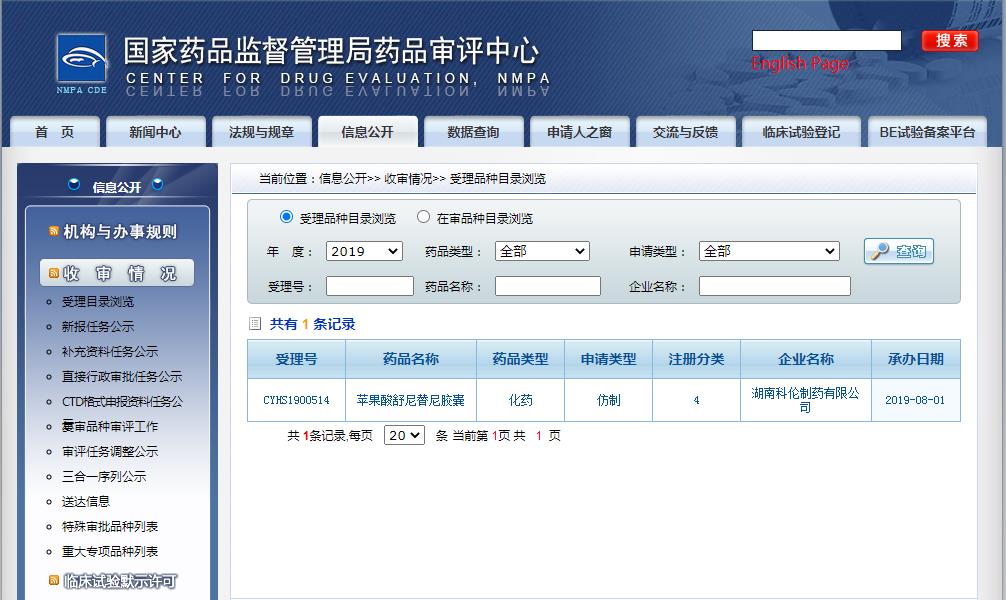Open the 临床试验登记 navigation tab
The width and height of the screenshot is (1006, 600).
click(x=801, y=132)
